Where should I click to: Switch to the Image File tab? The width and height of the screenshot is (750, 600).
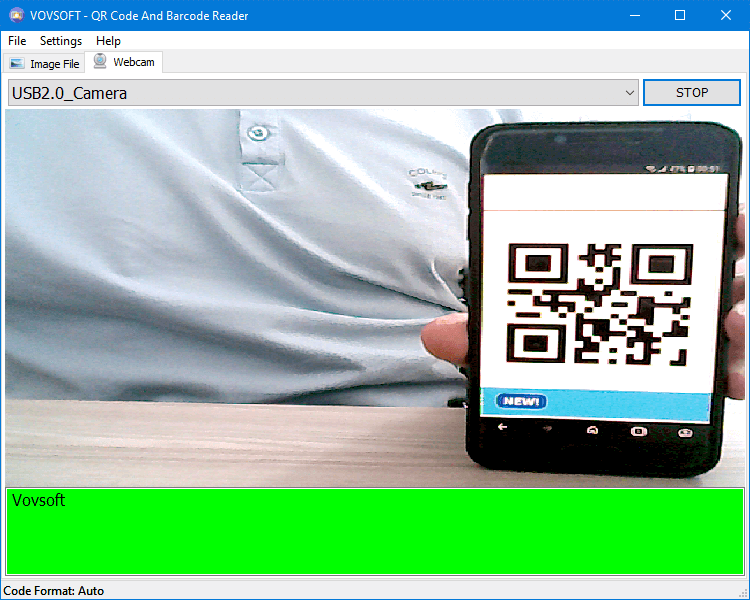click(44, 64)
